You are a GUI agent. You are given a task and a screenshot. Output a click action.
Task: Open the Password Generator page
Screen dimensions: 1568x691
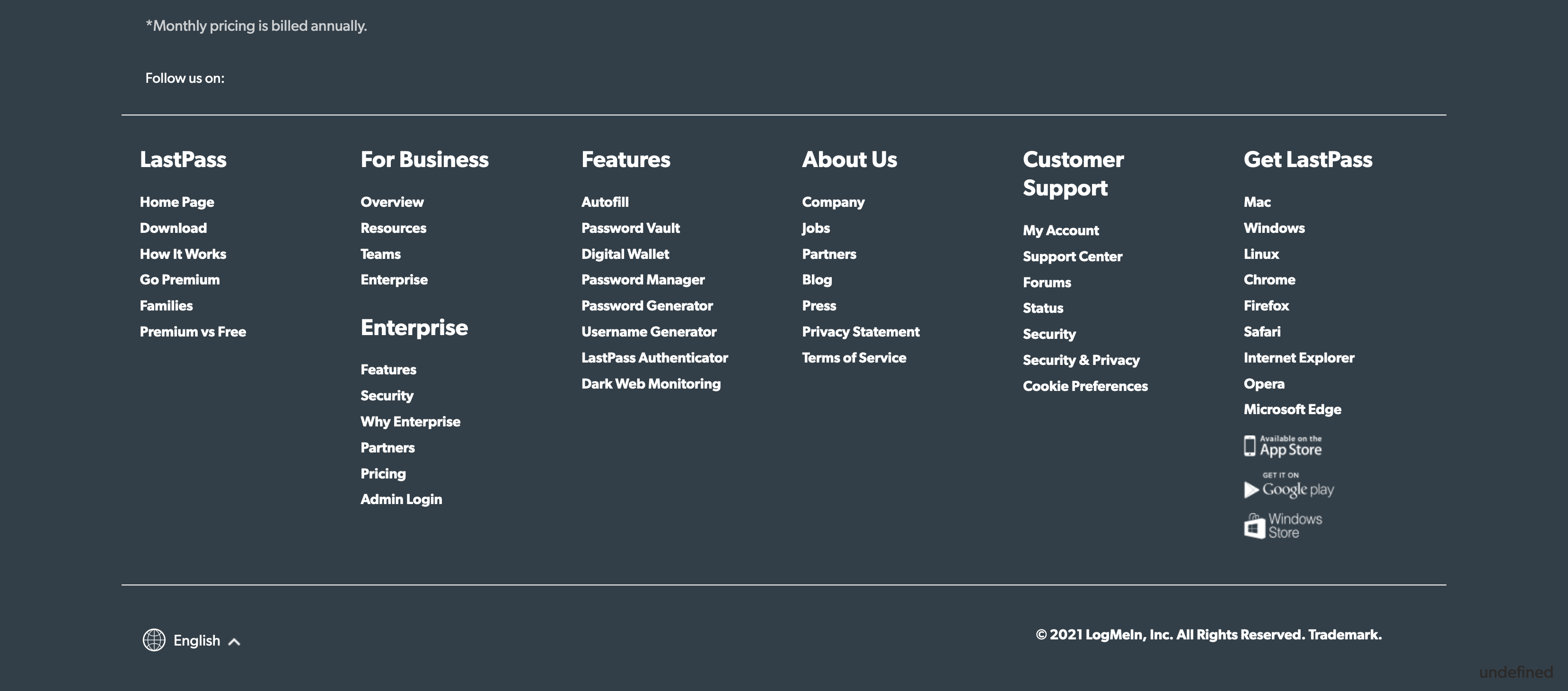(646, 305)
